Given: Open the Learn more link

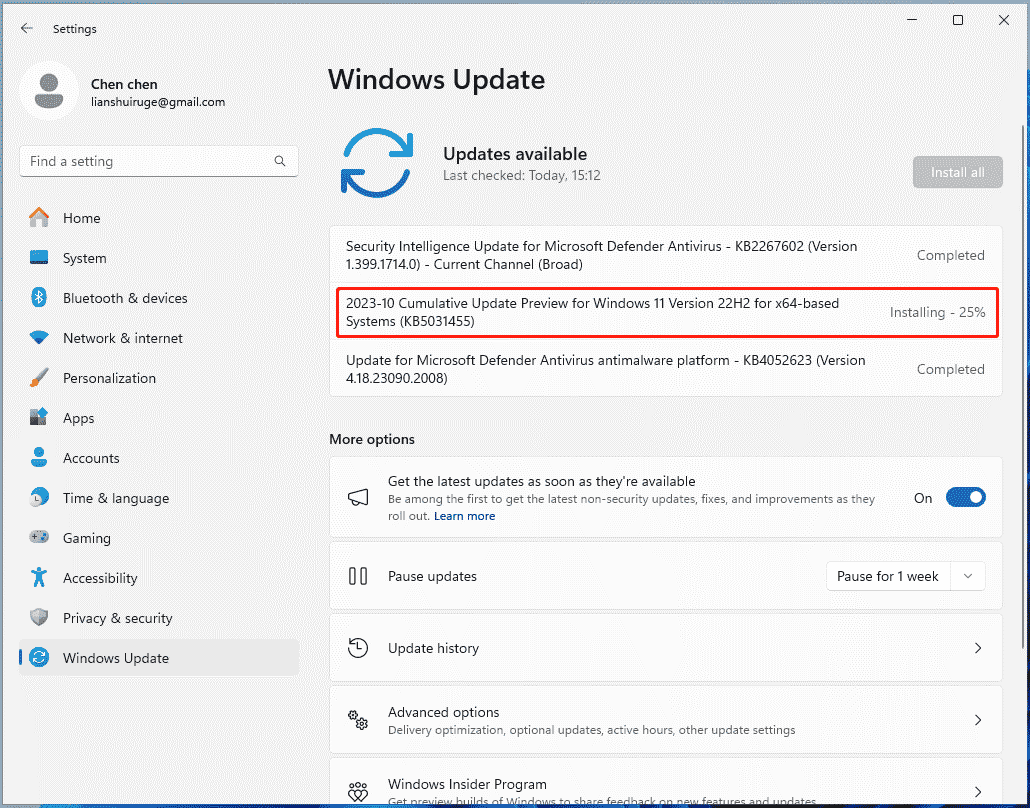Looking at the screenshot, I should point(464,516).
